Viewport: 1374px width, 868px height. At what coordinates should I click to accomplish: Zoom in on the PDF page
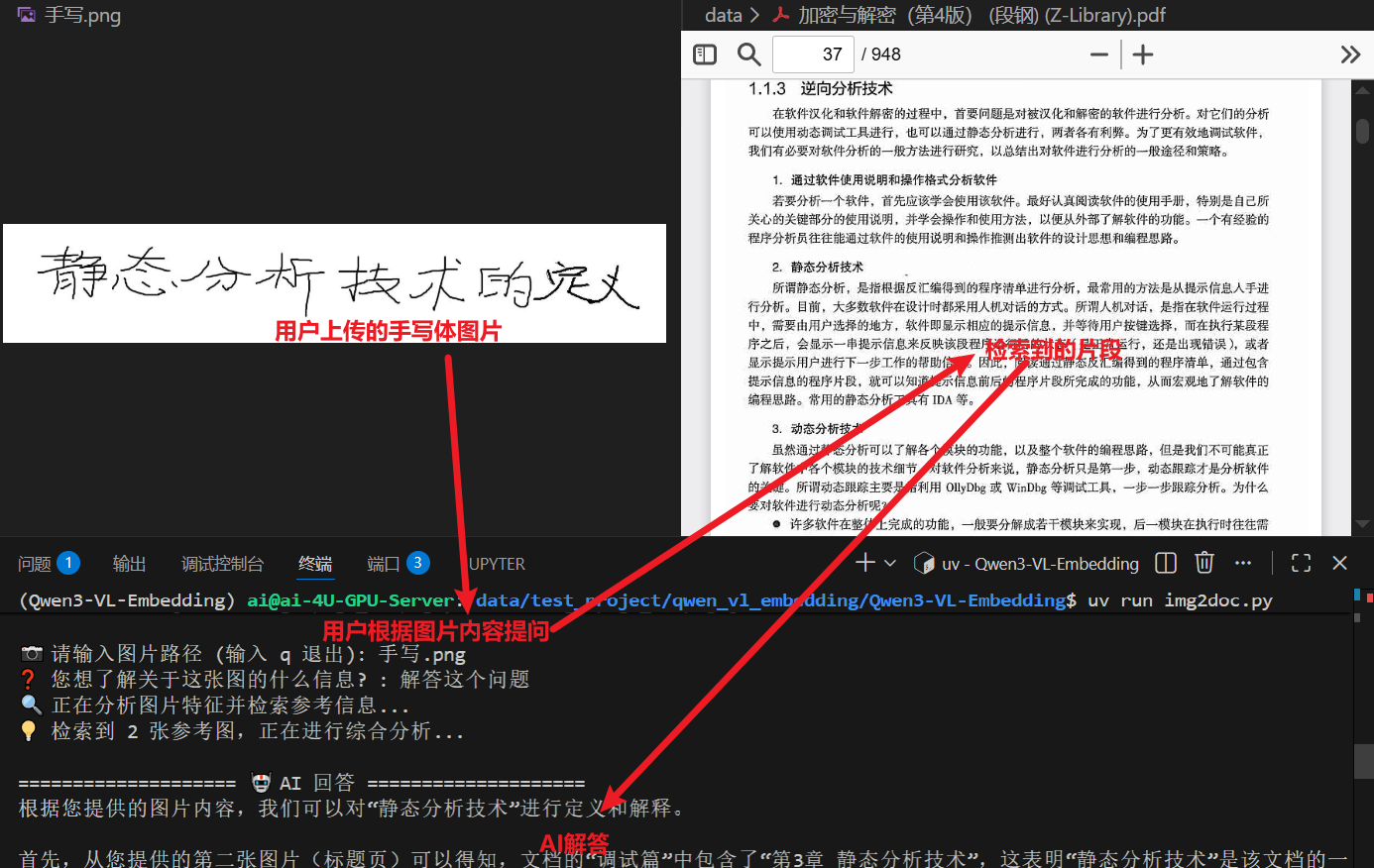1142,54
